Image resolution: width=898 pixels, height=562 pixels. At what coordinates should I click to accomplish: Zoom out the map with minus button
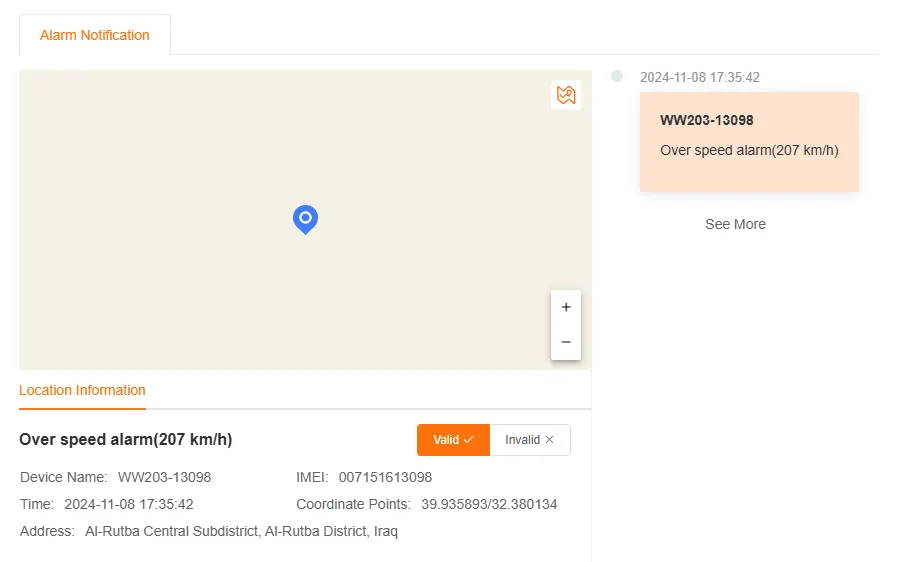566,342
